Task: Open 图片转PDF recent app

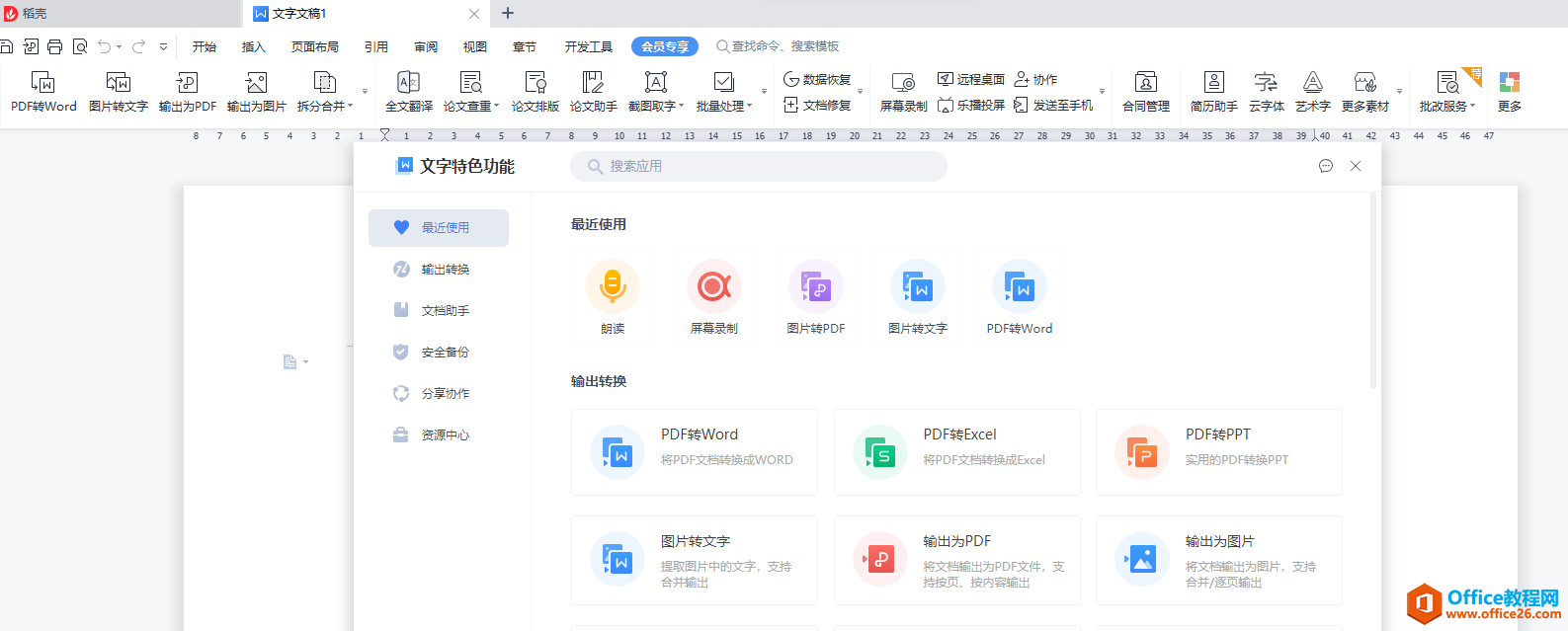Action: point(816,297)
